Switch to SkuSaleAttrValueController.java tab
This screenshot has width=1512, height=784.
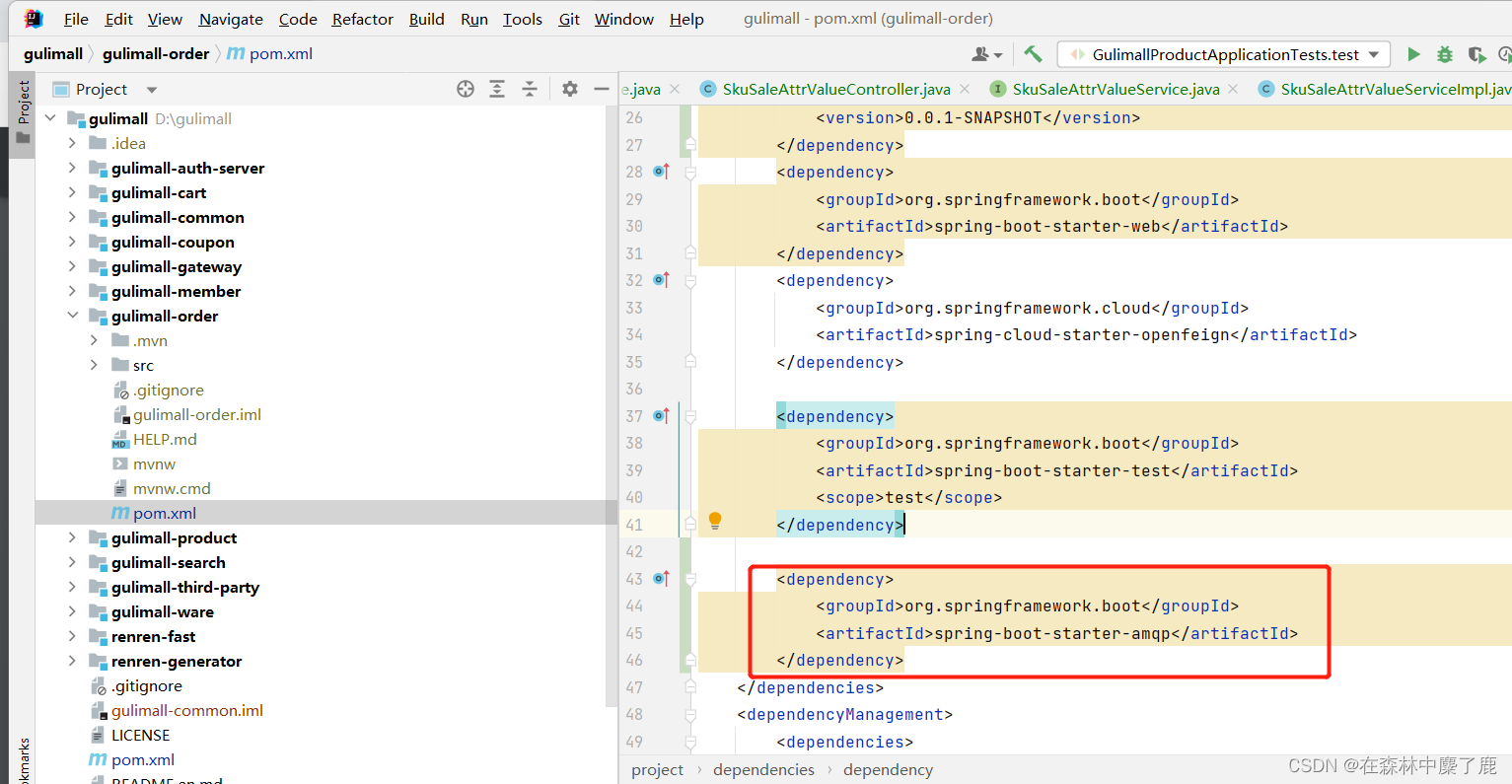836,89
